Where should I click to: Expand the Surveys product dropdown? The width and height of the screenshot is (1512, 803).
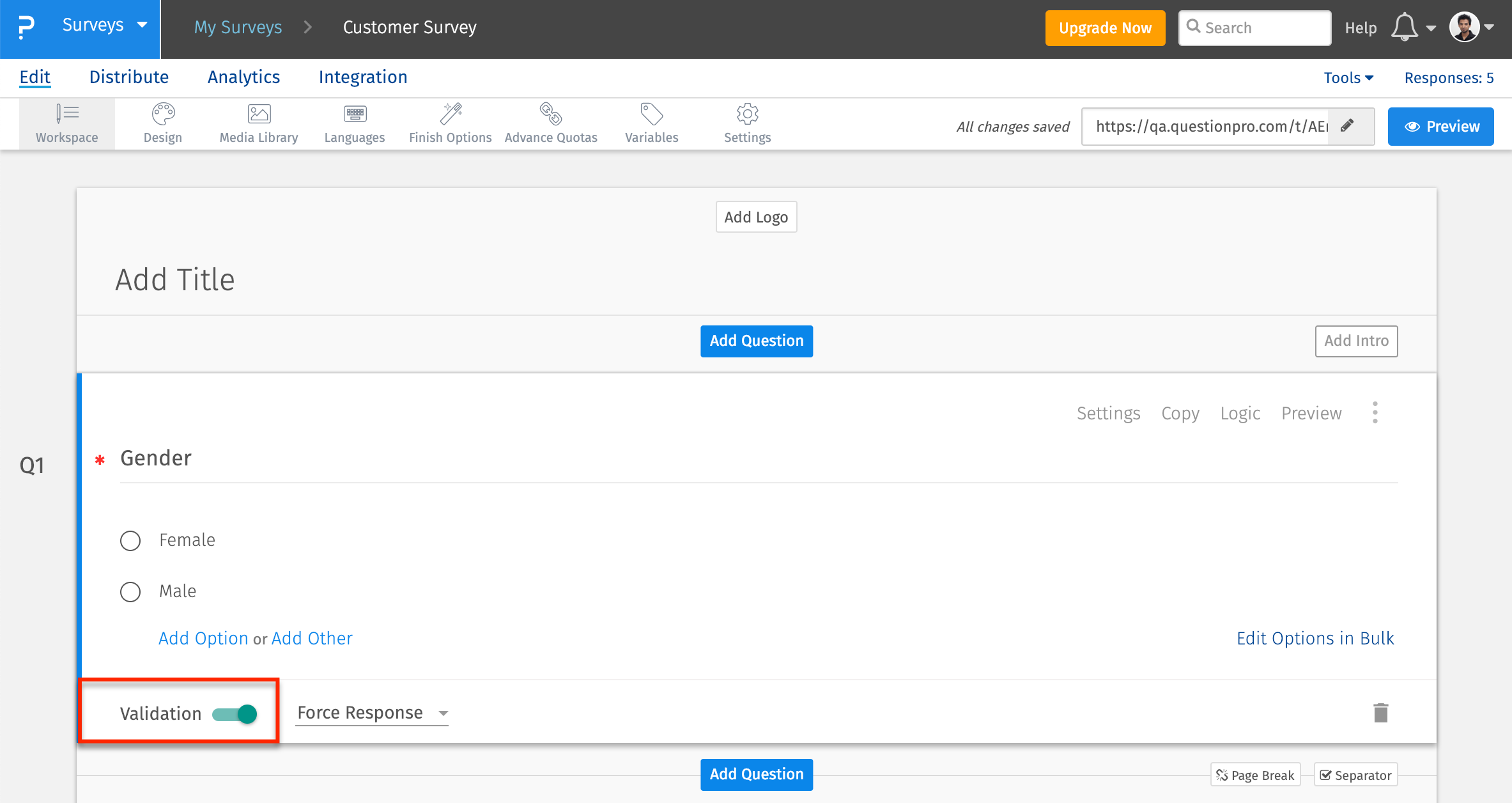click(104, 26)
